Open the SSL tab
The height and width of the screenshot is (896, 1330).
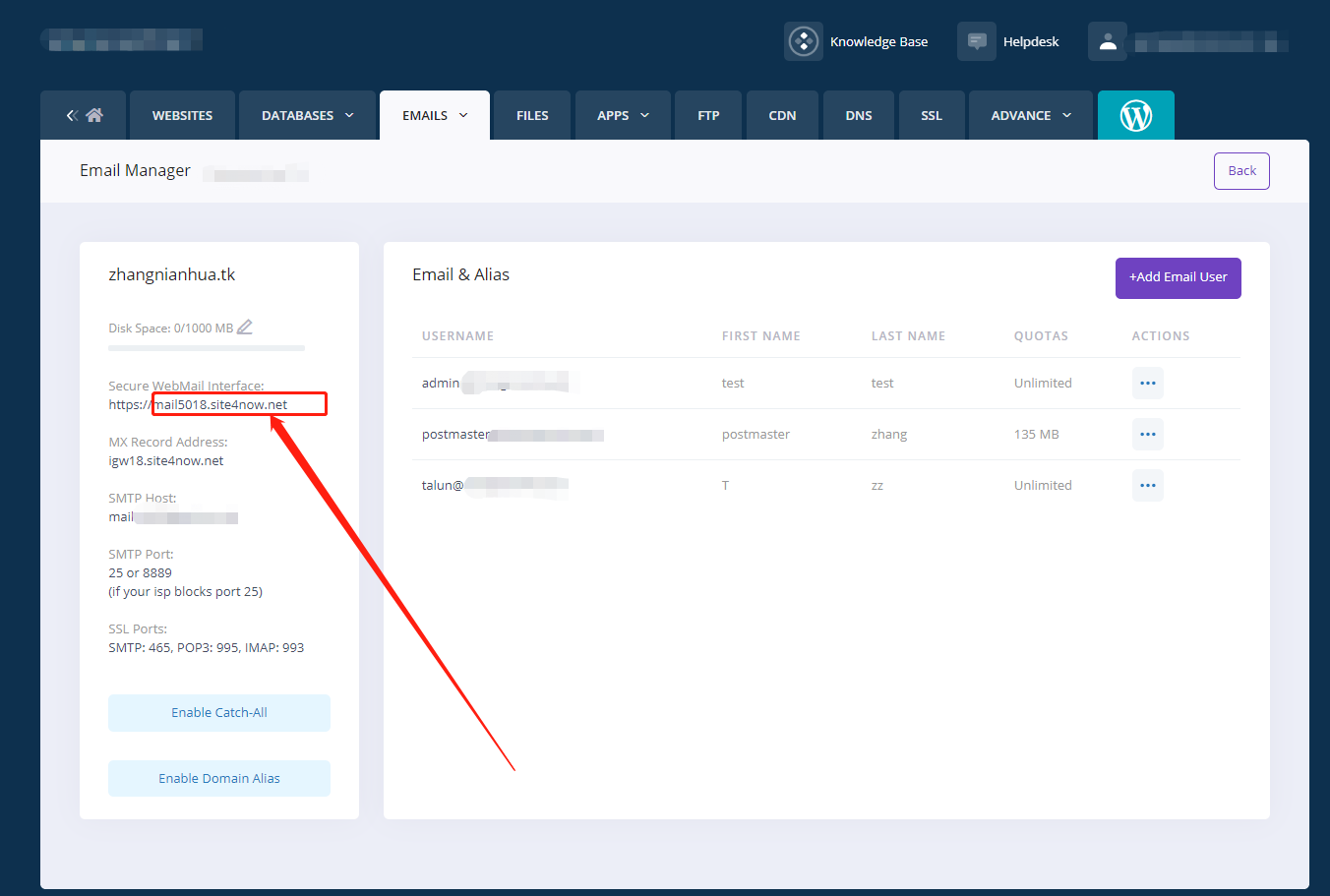[x=931, y=115]
